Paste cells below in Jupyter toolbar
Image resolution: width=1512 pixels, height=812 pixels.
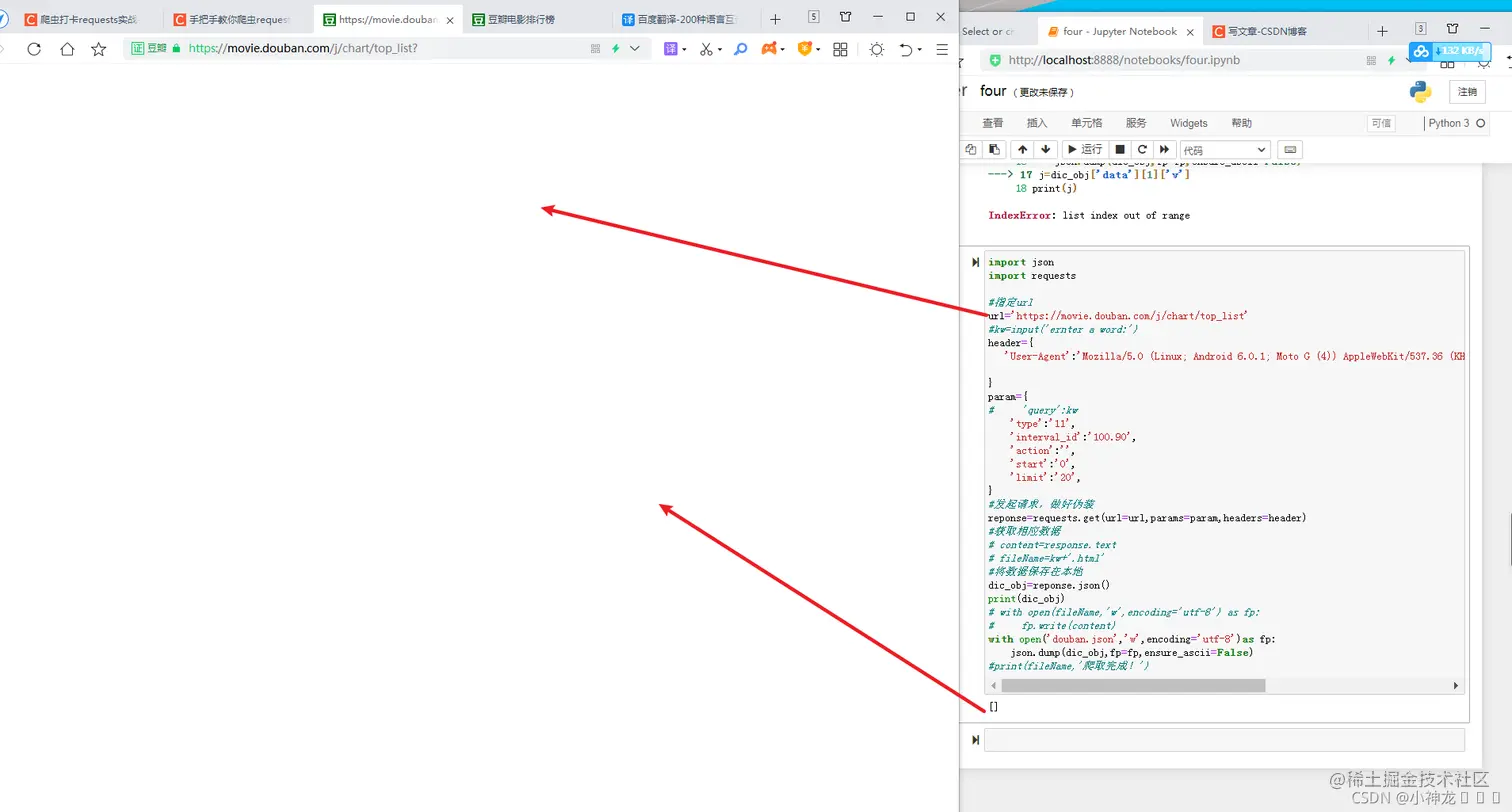993,149
